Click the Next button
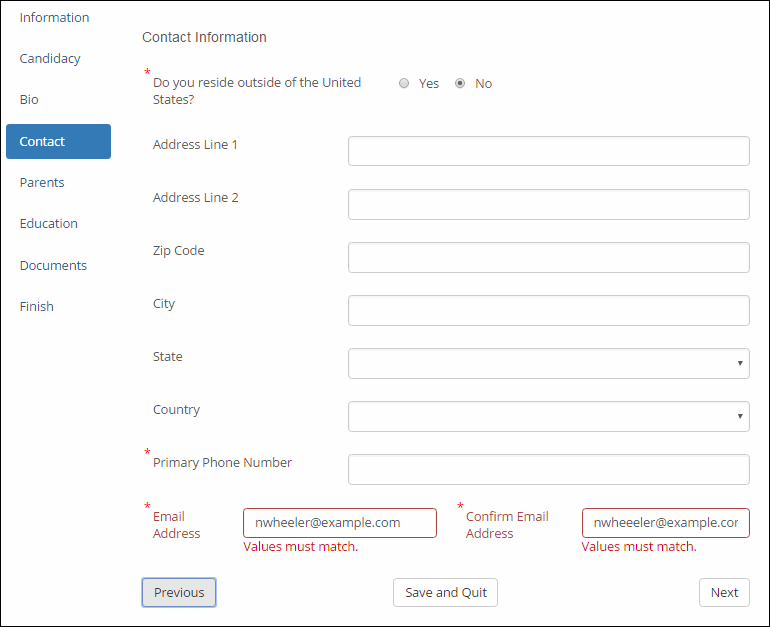Screen dimensions: 770x627 click(724, 593)
